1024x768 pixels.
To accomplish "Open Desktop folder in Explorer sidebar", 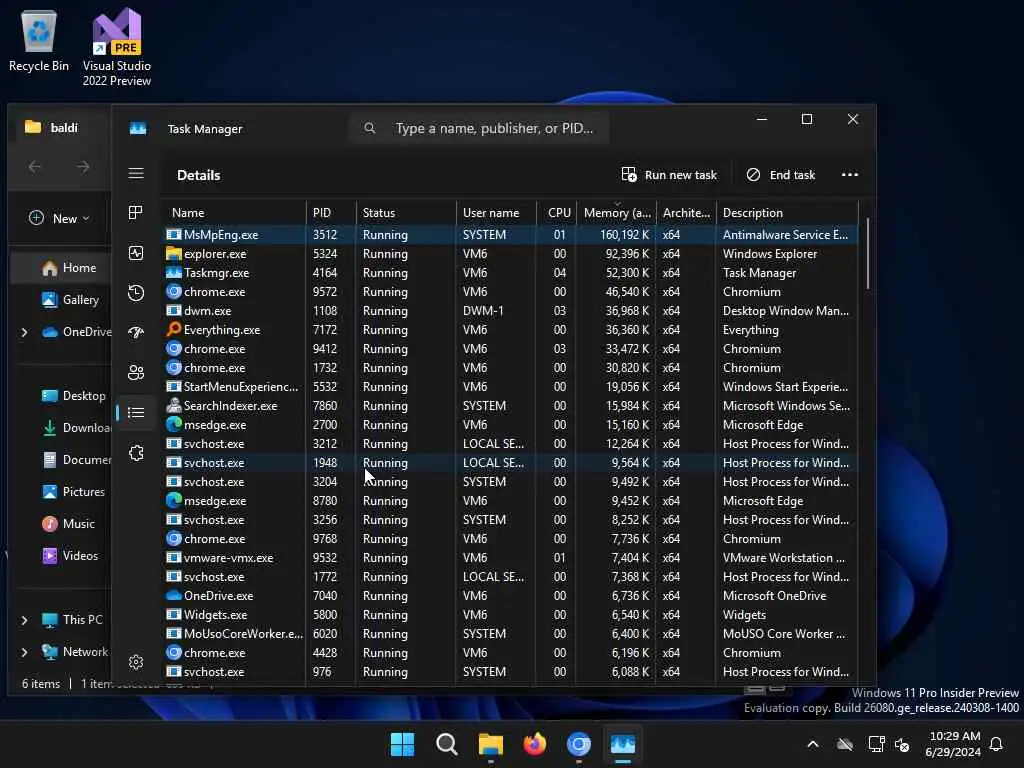I will (73, 396).
